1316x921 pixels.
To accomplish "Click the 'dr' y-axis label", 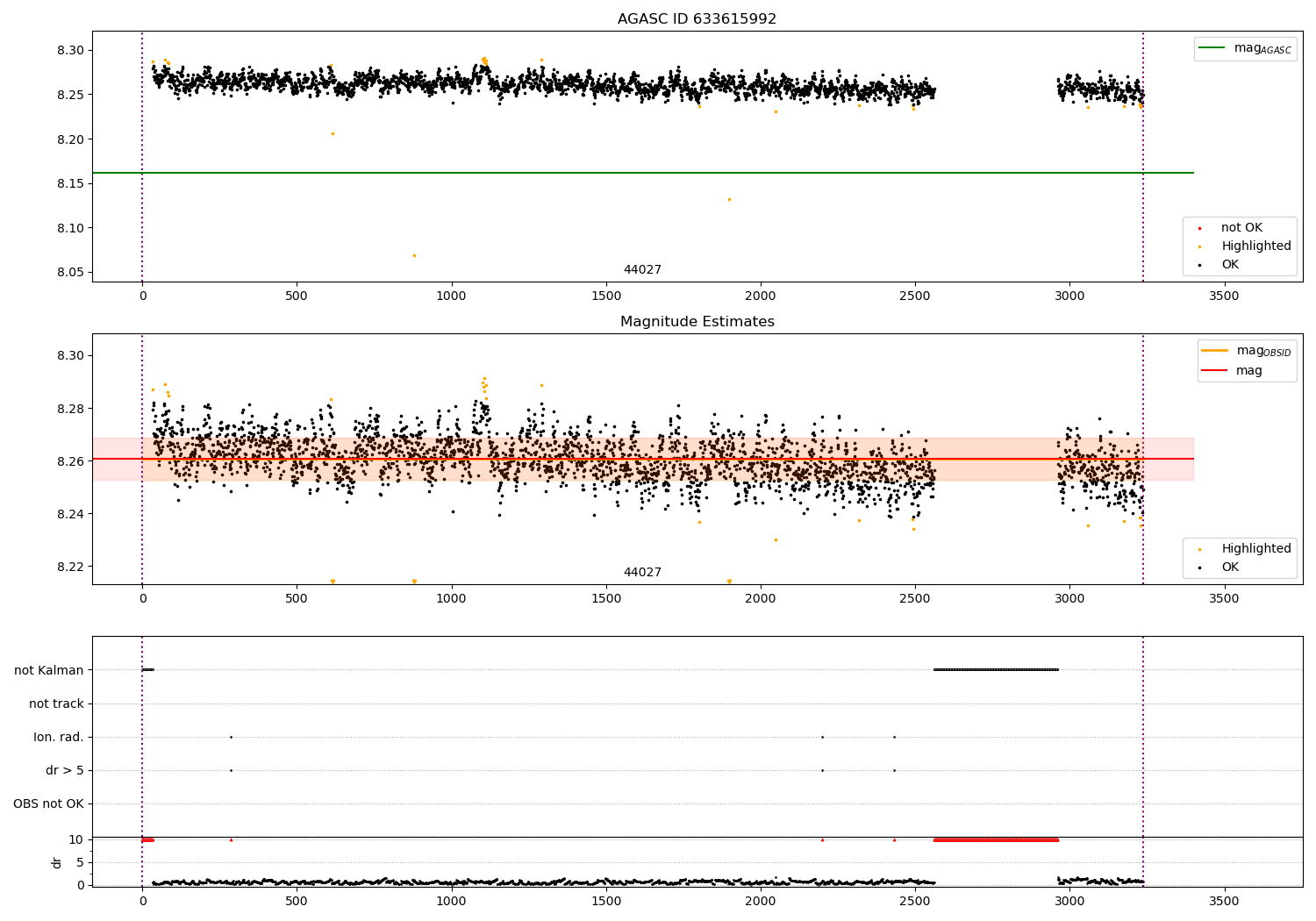I will [57, 862].
